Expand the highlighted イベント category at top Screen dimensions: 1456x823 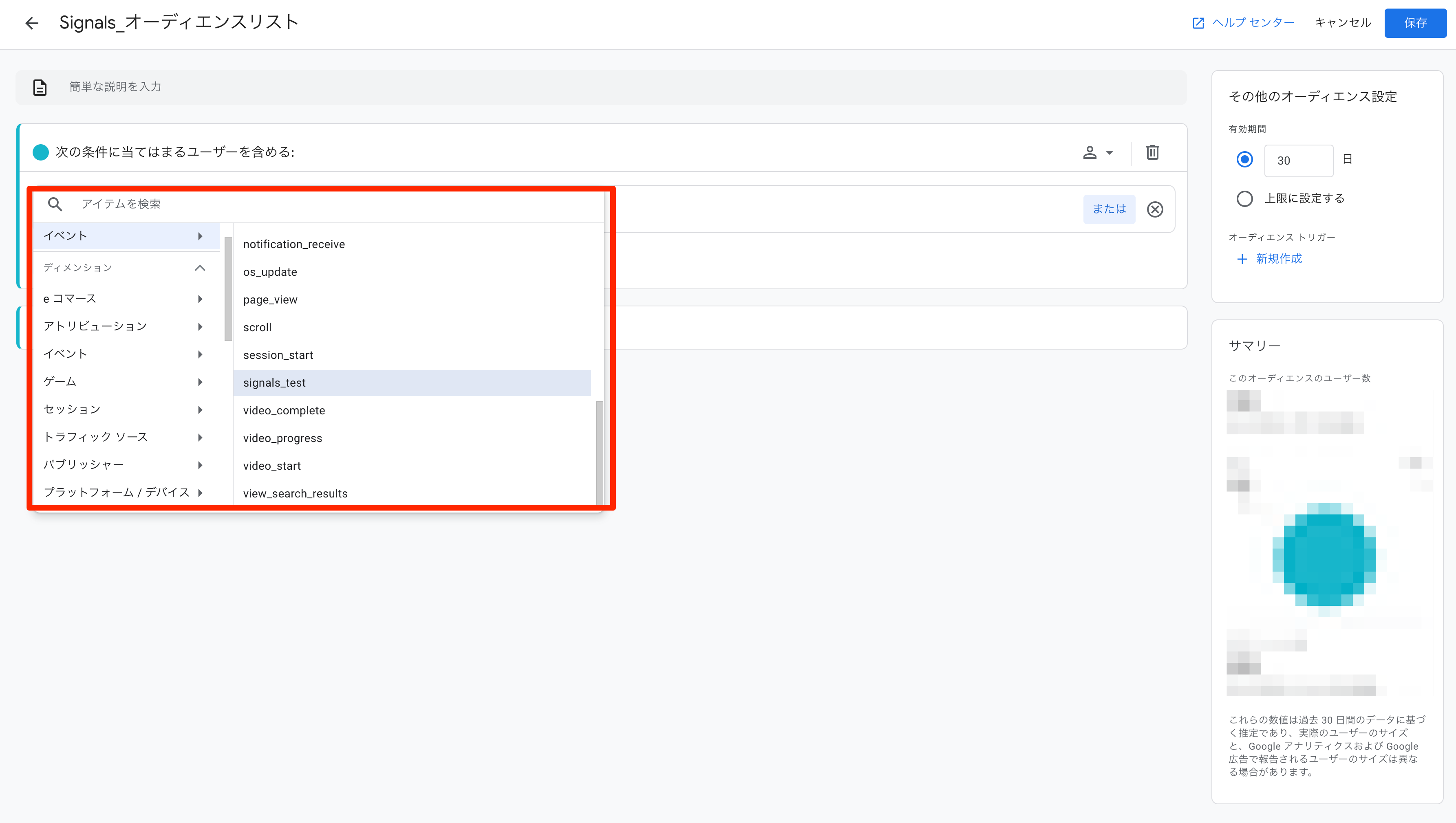tap(127, 236)
